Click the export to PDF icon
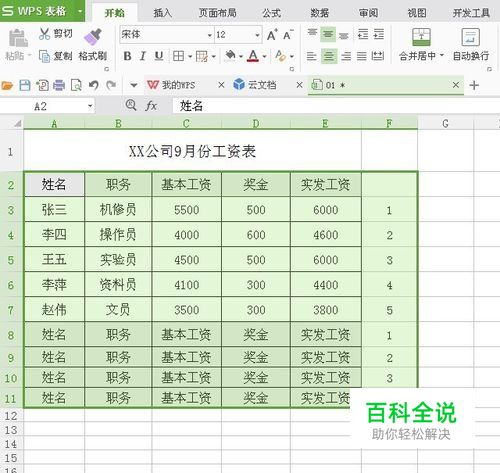 point(42,86)
